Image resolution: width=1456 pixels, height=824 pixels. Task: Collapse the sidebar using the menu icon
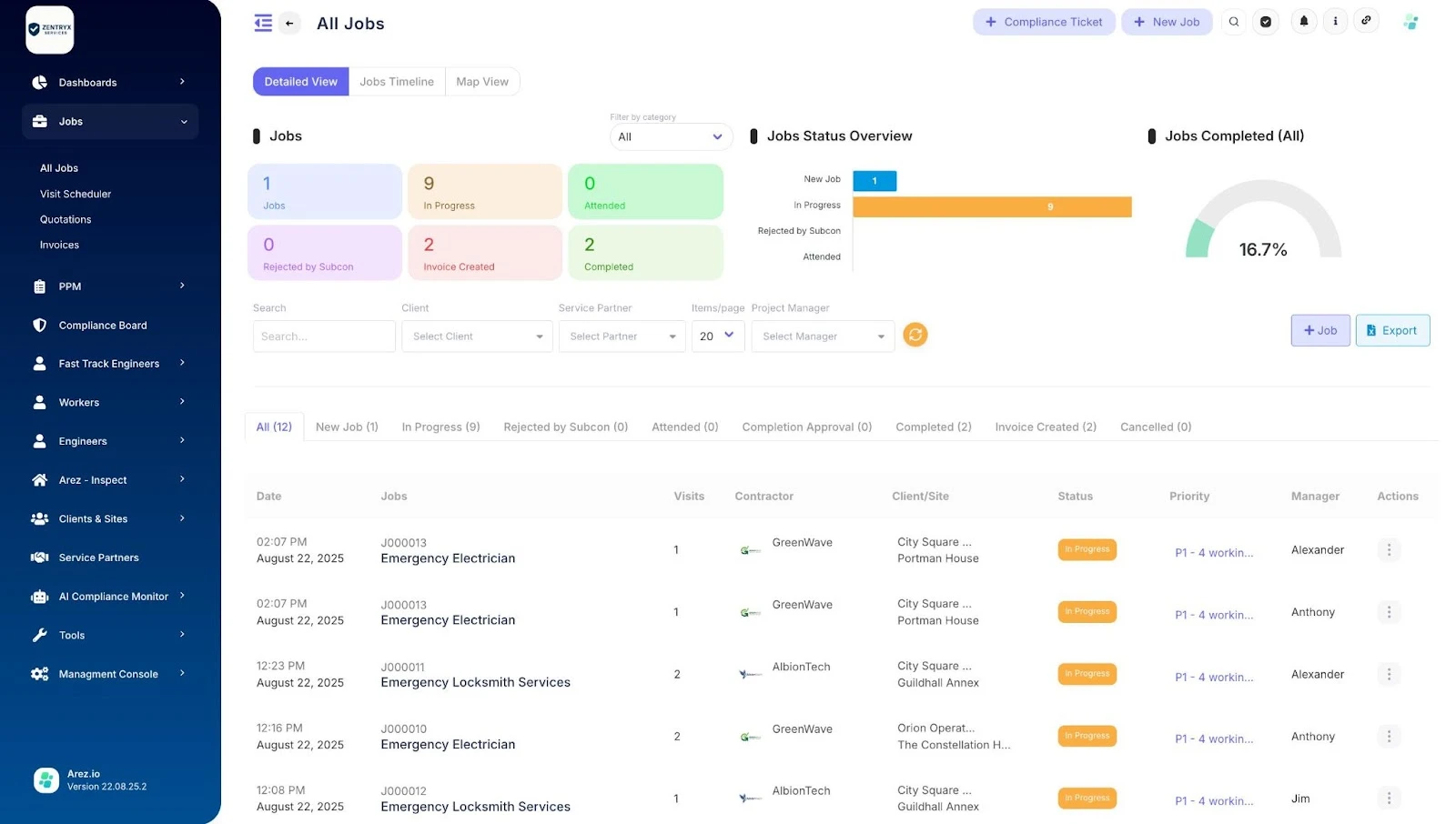pos(263,24)
